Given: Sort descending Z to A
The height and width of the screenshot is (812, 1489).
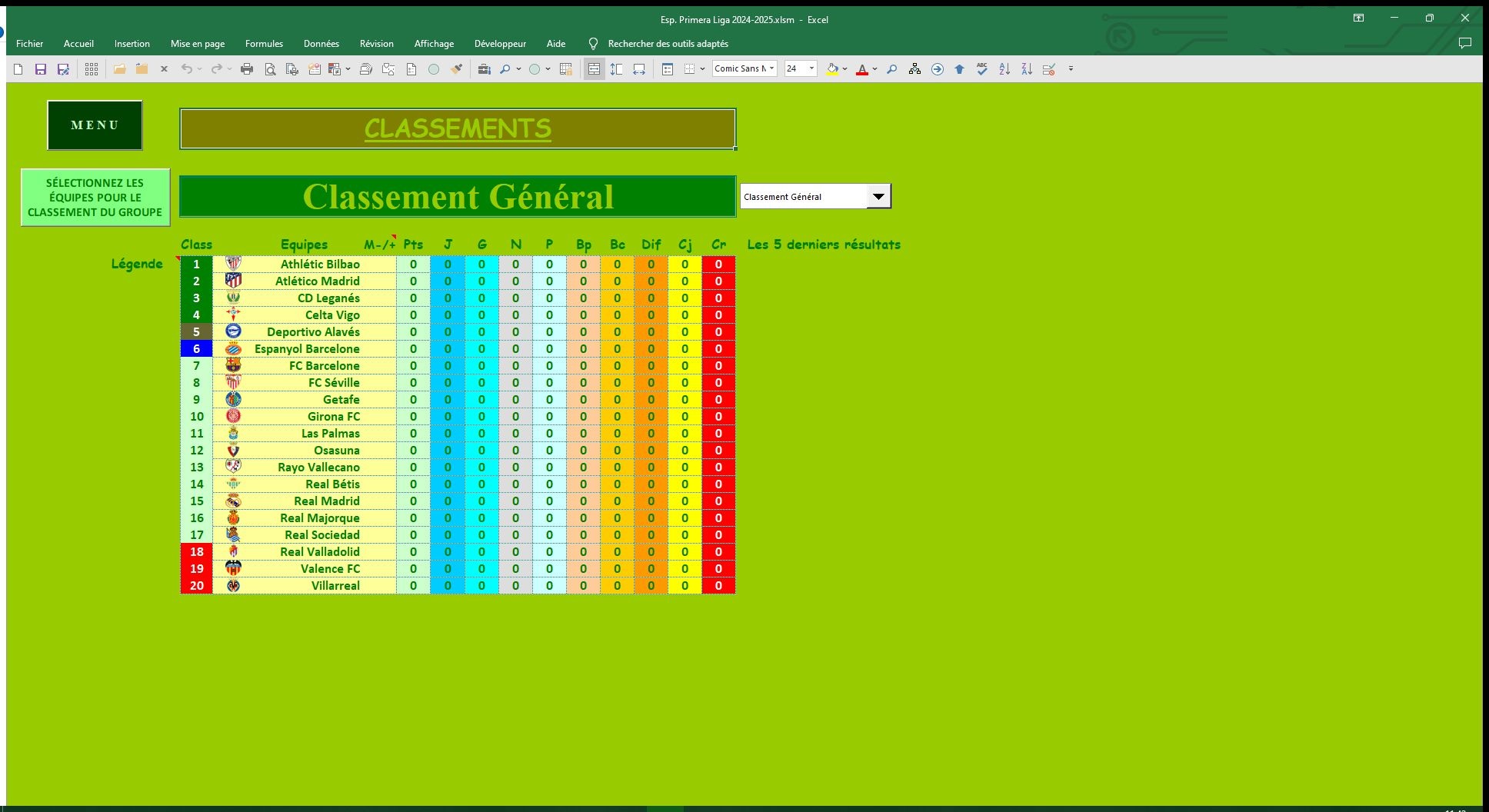Looking at the screenshot, I should [1027, 69].
